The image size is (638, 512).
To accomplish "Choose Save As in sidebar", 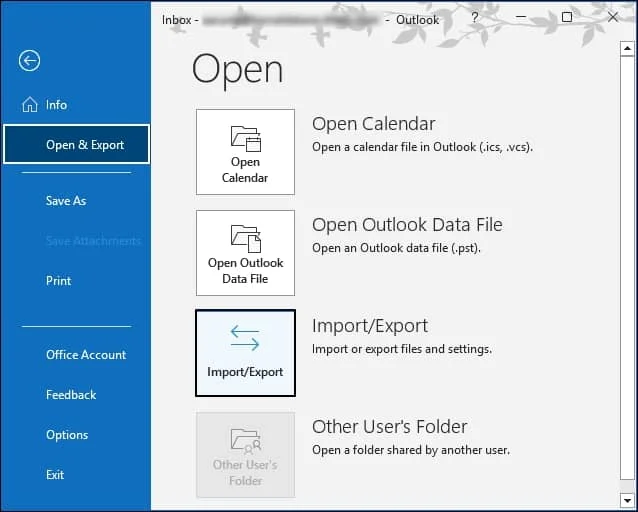I will click(66, 201).
